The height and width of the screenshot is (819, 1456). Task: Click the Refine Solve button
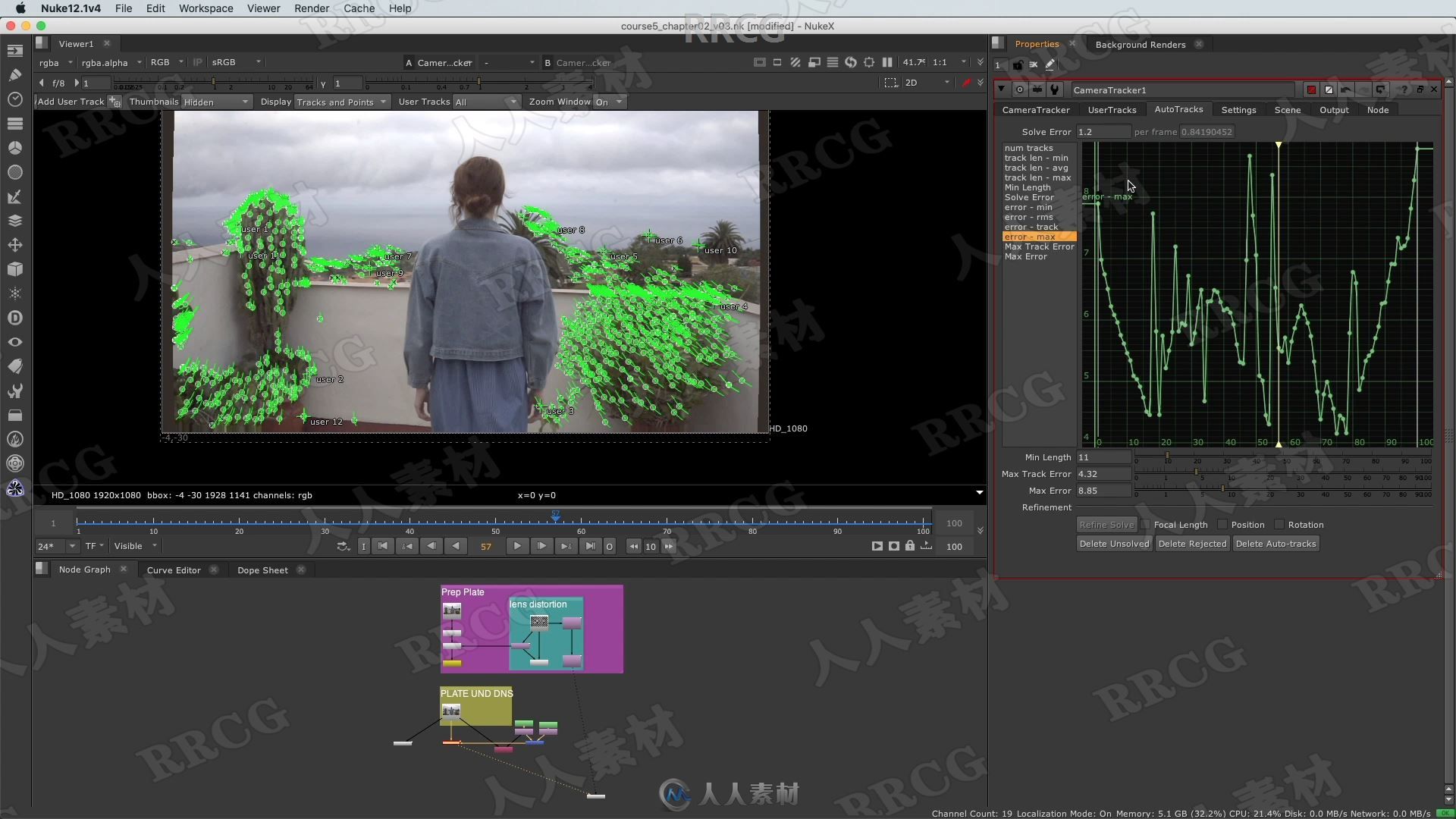(x=1106, y=525)
